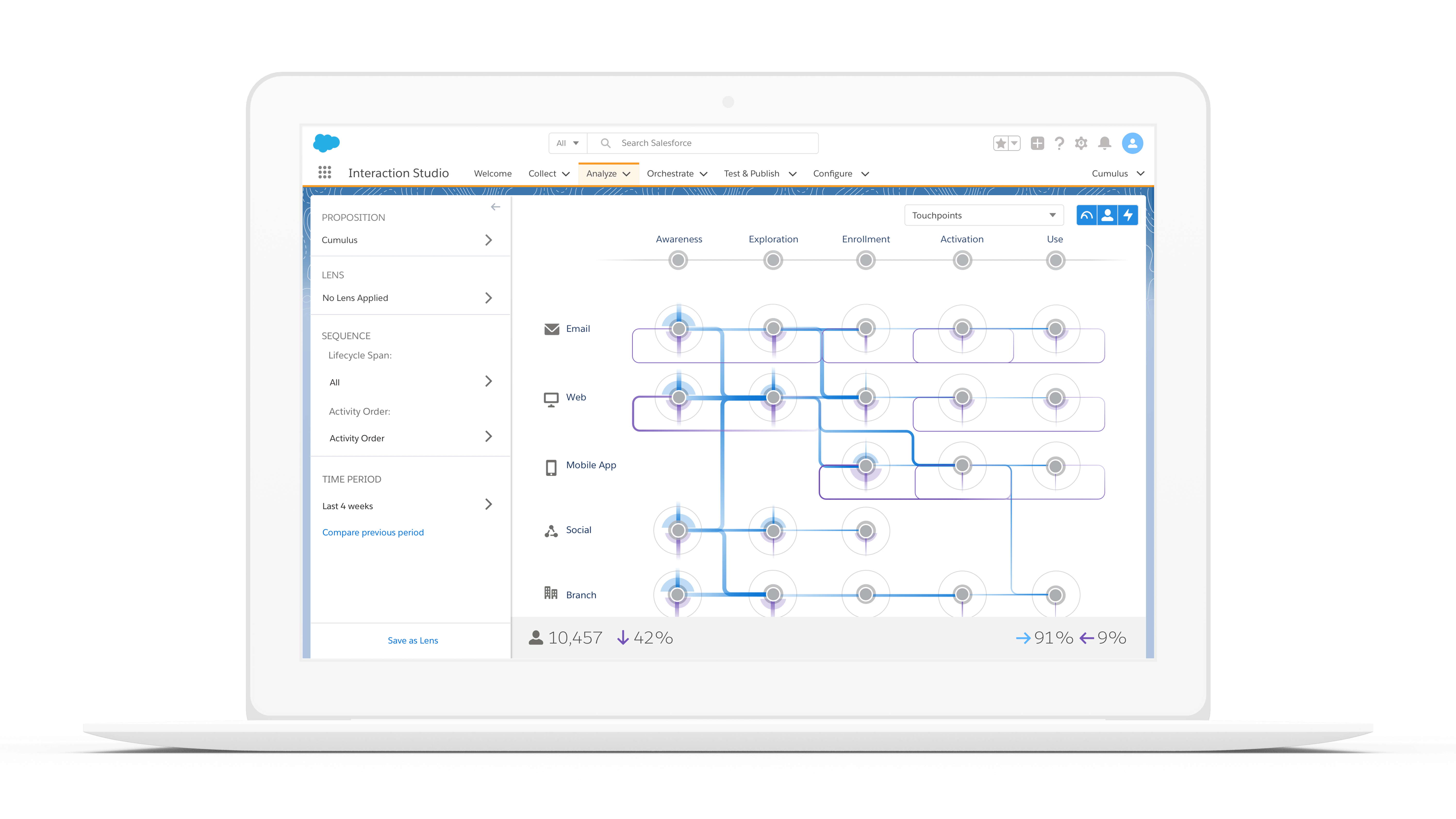Open the Orchestrate menu
Image resolution: width=1456 pixels, height=819 pixels.
pyautogui.click(x=677, y=174)
